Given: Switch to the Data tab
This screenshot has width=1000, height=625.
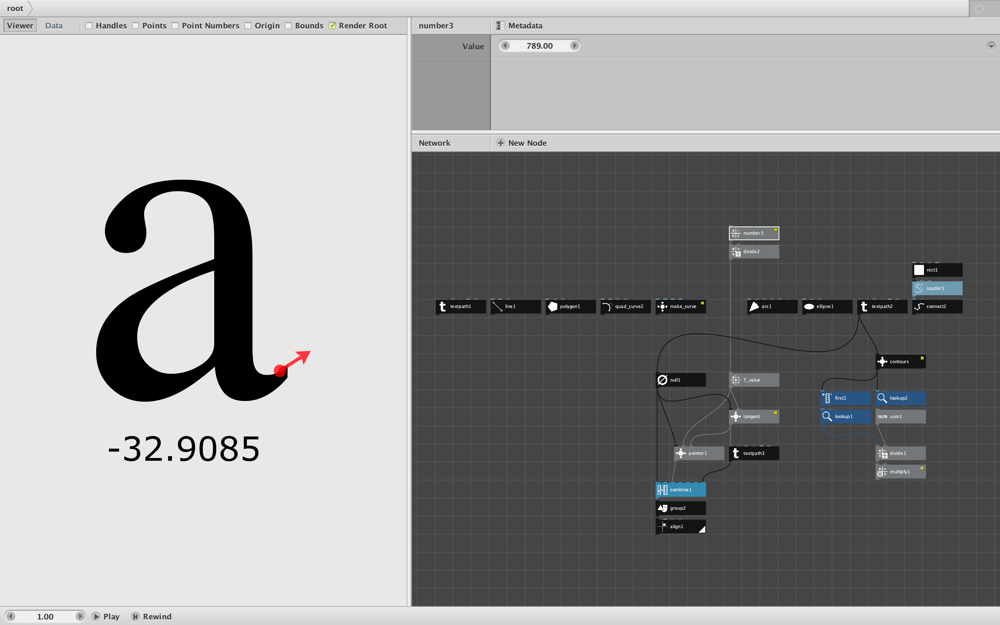Looking at the screenshot, I should (54, 26).
